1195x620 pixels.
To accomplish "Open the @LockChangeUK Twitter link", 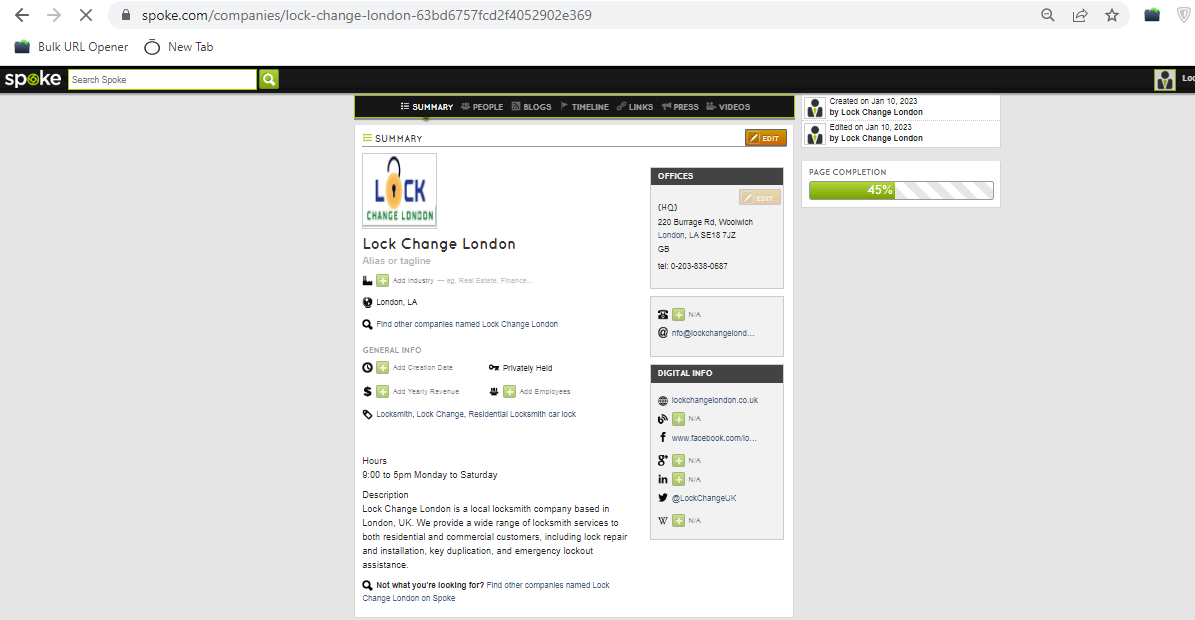I will pos(703,499).
